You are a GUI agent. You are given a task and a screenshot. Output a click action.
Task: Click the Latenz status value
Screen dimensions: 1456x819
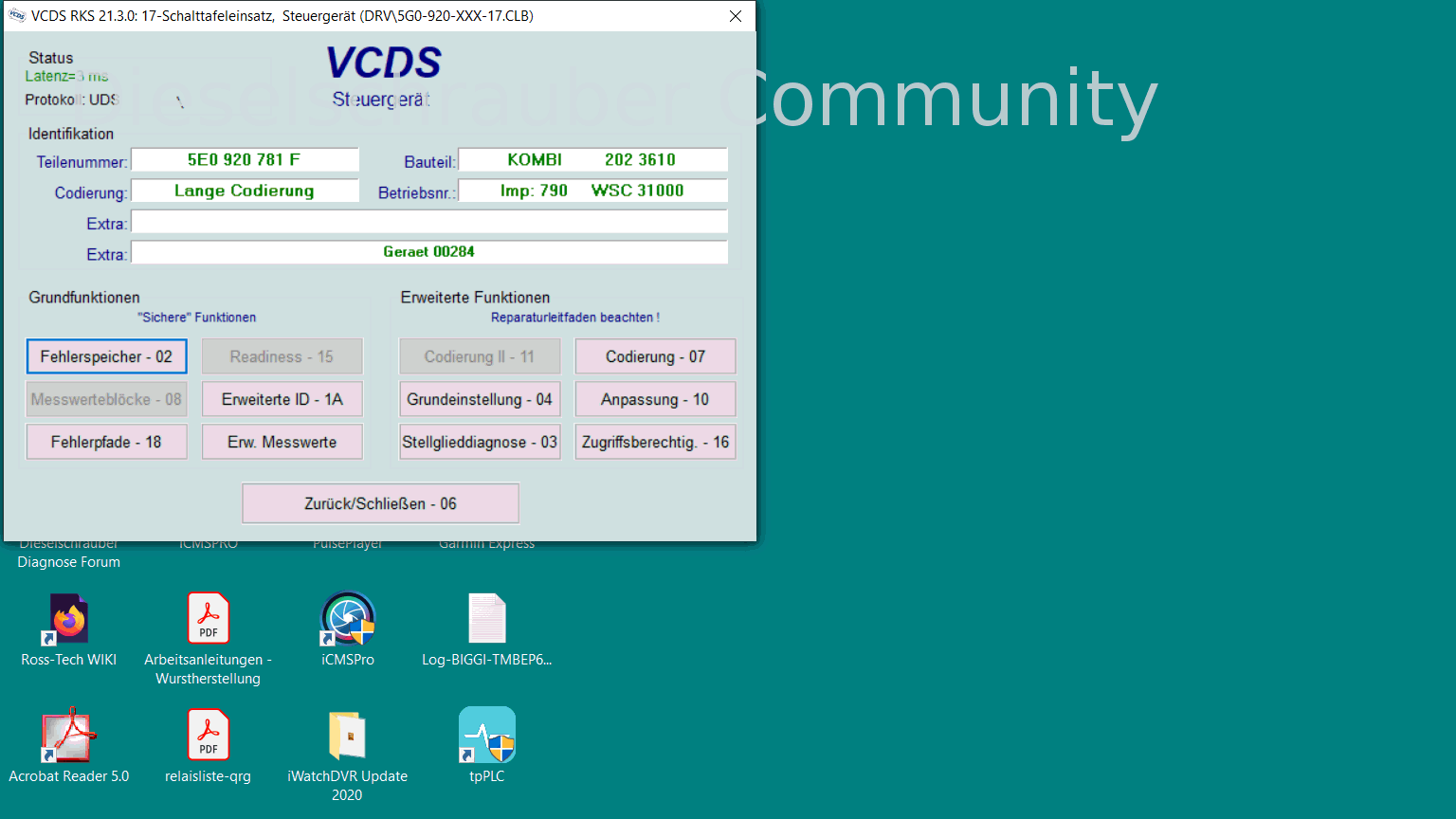pos(66,77)
